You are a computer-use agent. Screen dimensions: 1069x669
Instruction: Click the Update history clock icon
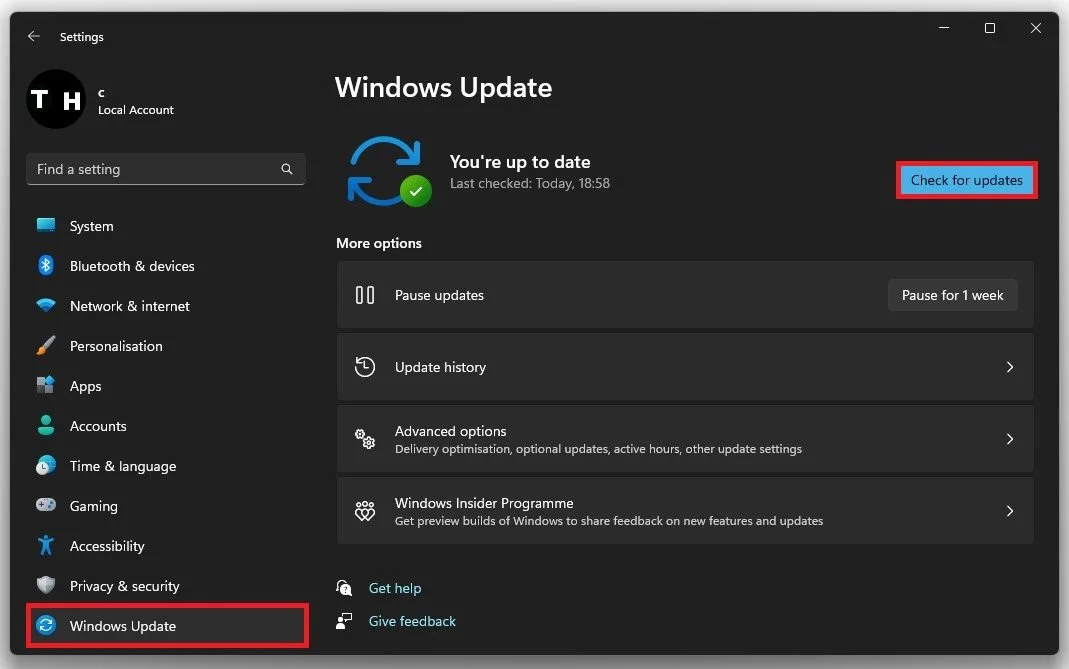pos(365,367)
